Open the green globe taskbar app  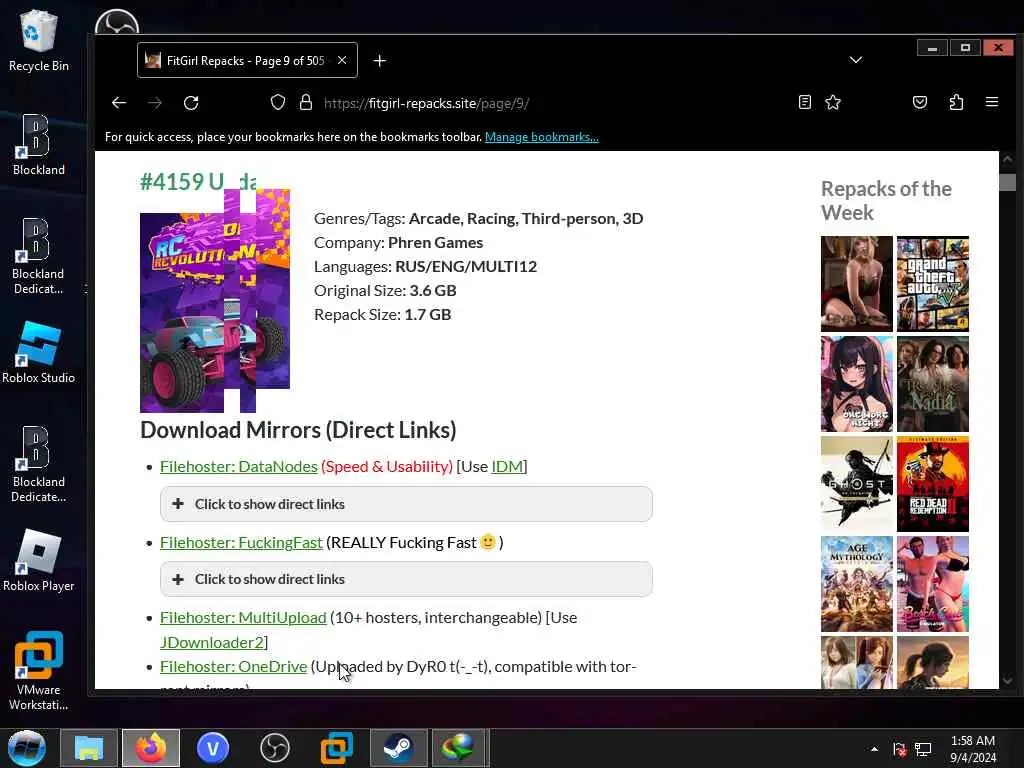(460, 748)
